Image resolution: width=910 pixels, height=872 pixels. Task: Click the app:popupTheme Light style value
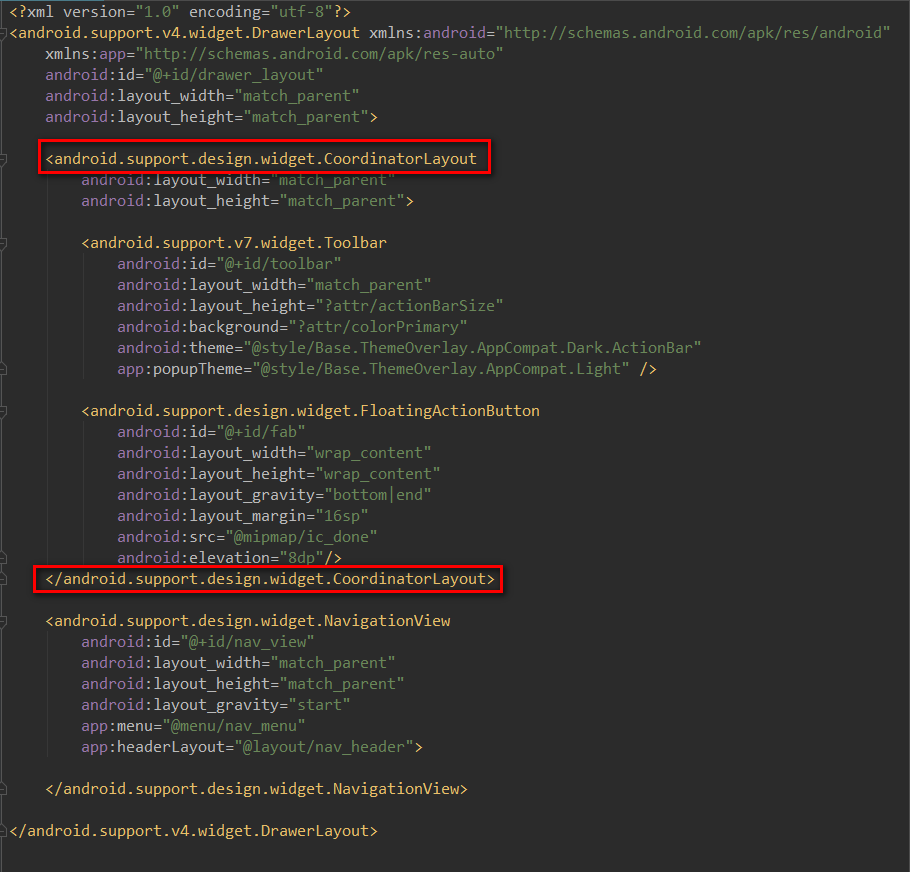(441, 368)
